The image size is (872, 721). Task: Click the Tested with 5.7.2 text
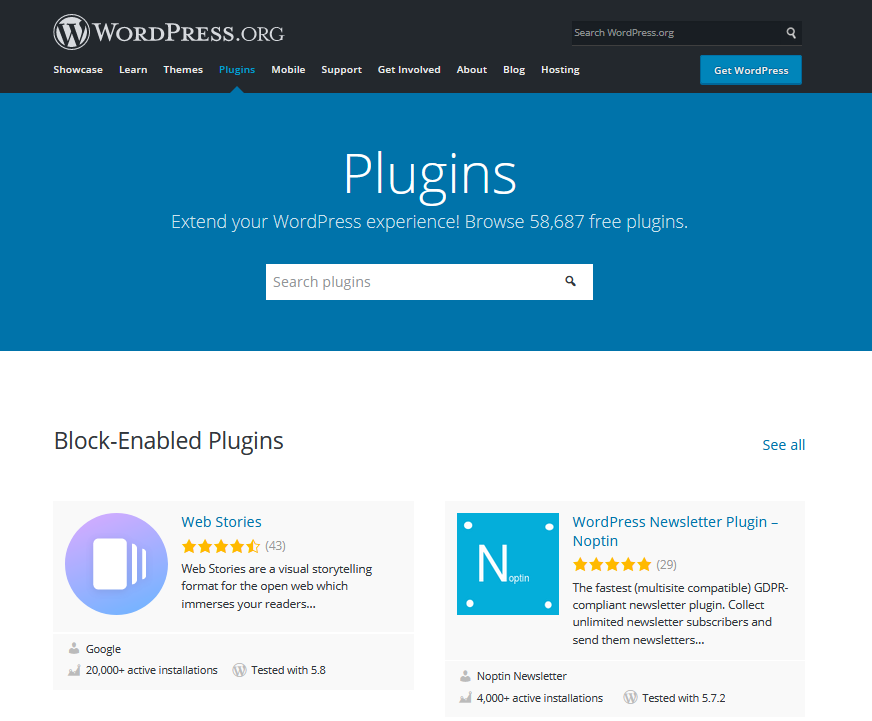683,698
